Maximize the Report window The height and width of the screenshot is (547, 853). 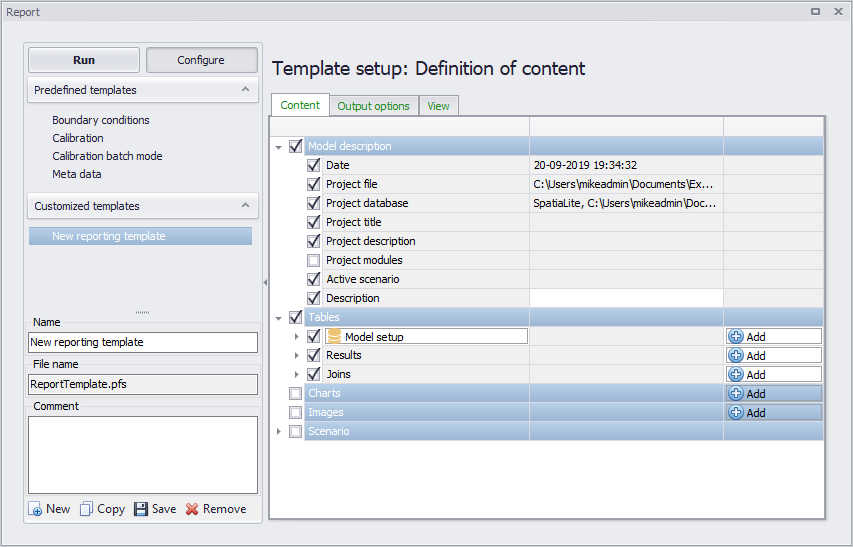pos(815,11)
